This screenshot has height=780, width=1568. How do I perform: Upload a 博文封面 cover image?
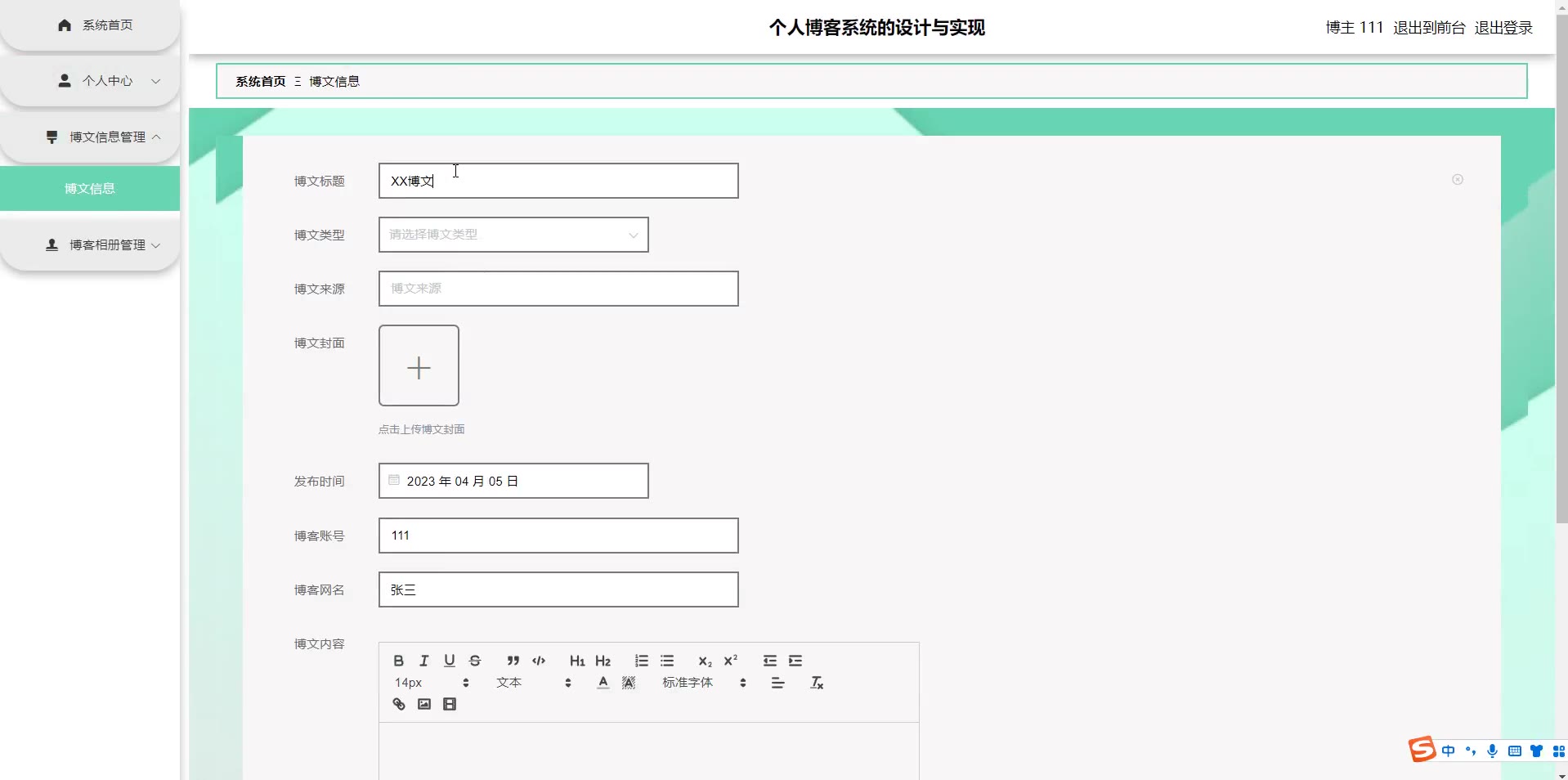tap(419, 365)
